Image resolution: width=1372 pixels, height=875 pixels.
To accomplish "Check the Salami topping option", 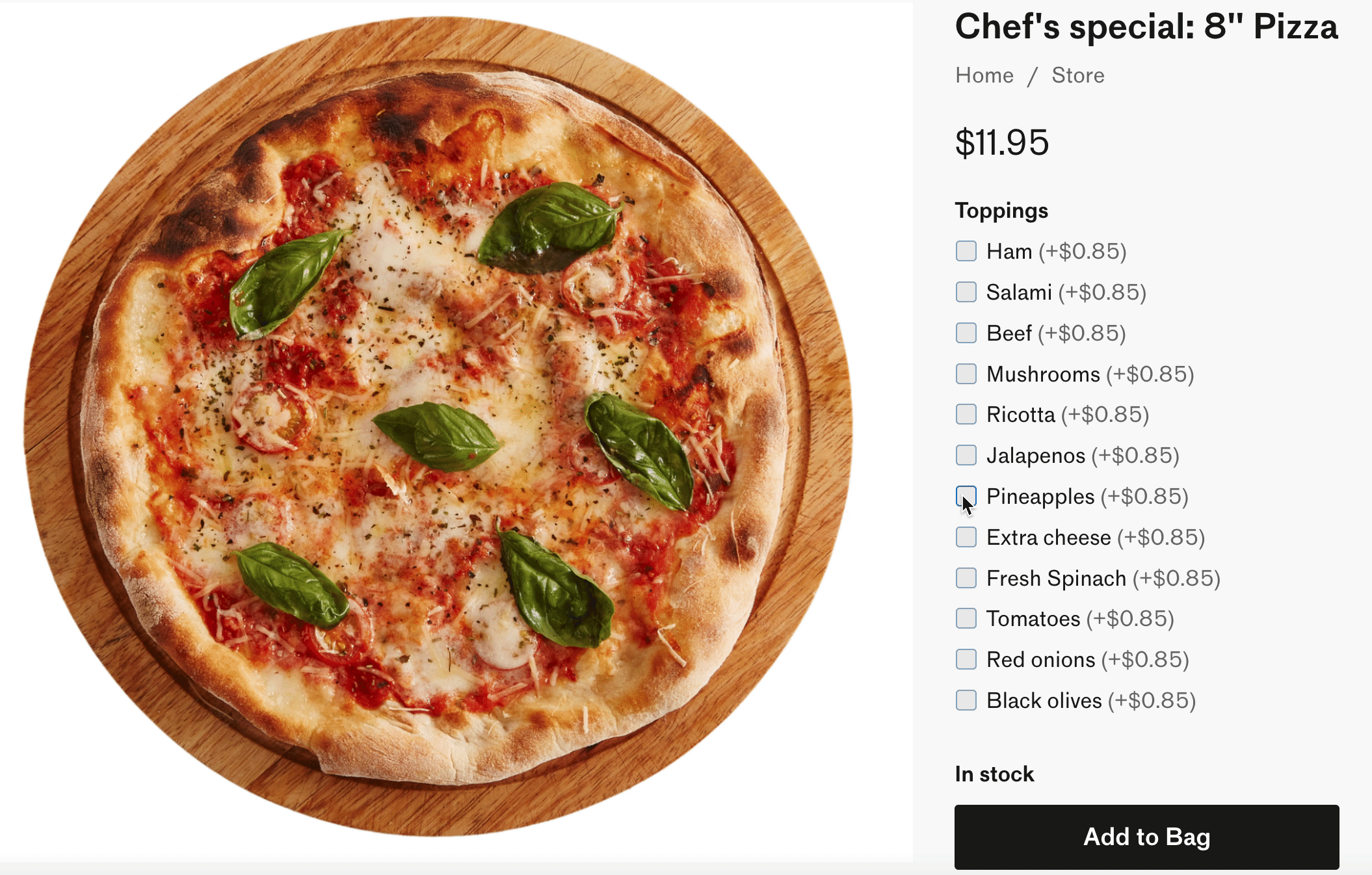I will coord(965,292).
